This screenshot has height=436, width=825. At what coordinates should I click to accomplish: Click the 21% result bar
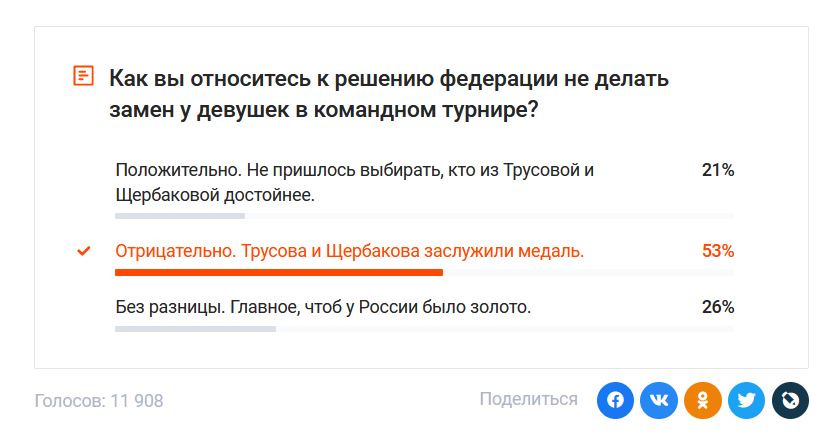[180, 216]
